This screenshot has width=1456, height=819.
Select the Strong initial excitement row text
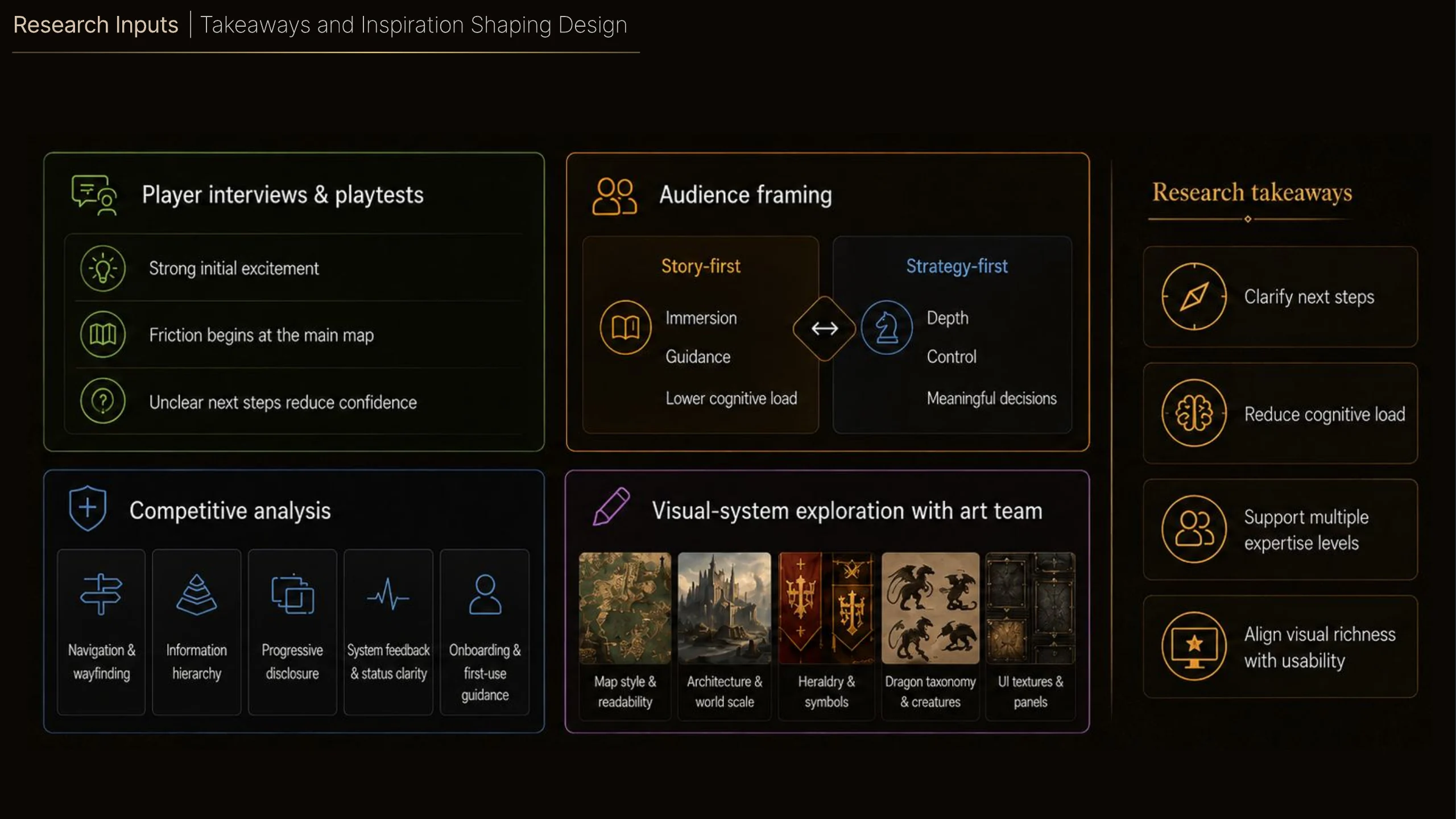coord(234,268)
